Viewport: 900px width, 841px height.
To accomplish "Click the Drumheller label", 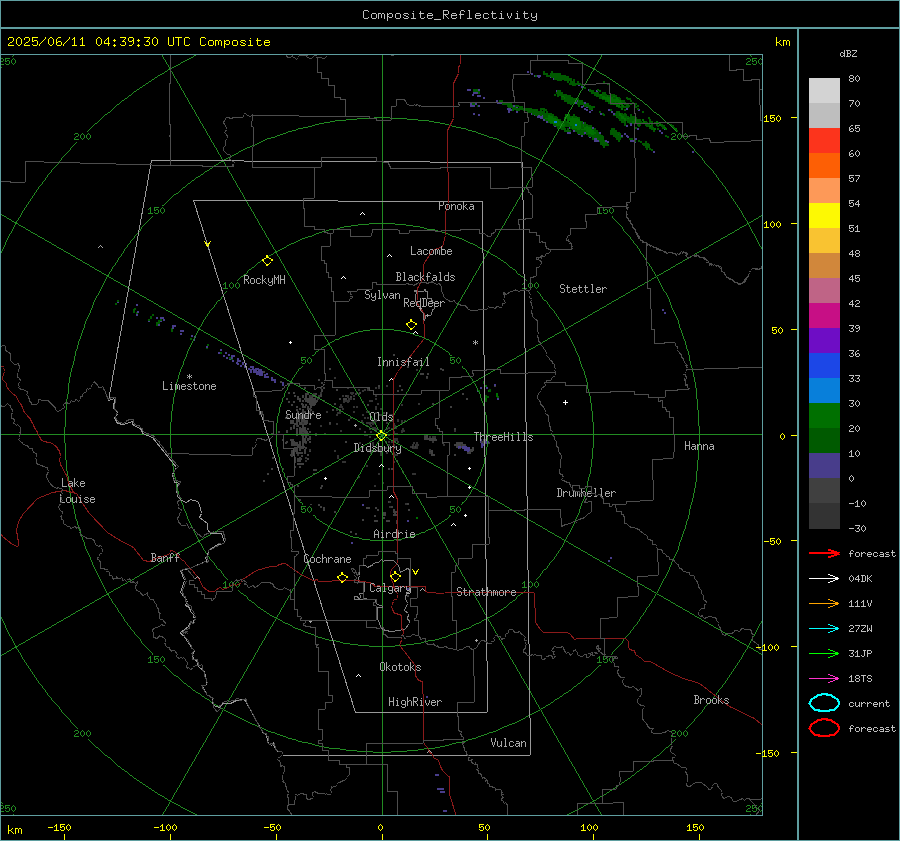I will pos(586,493).
